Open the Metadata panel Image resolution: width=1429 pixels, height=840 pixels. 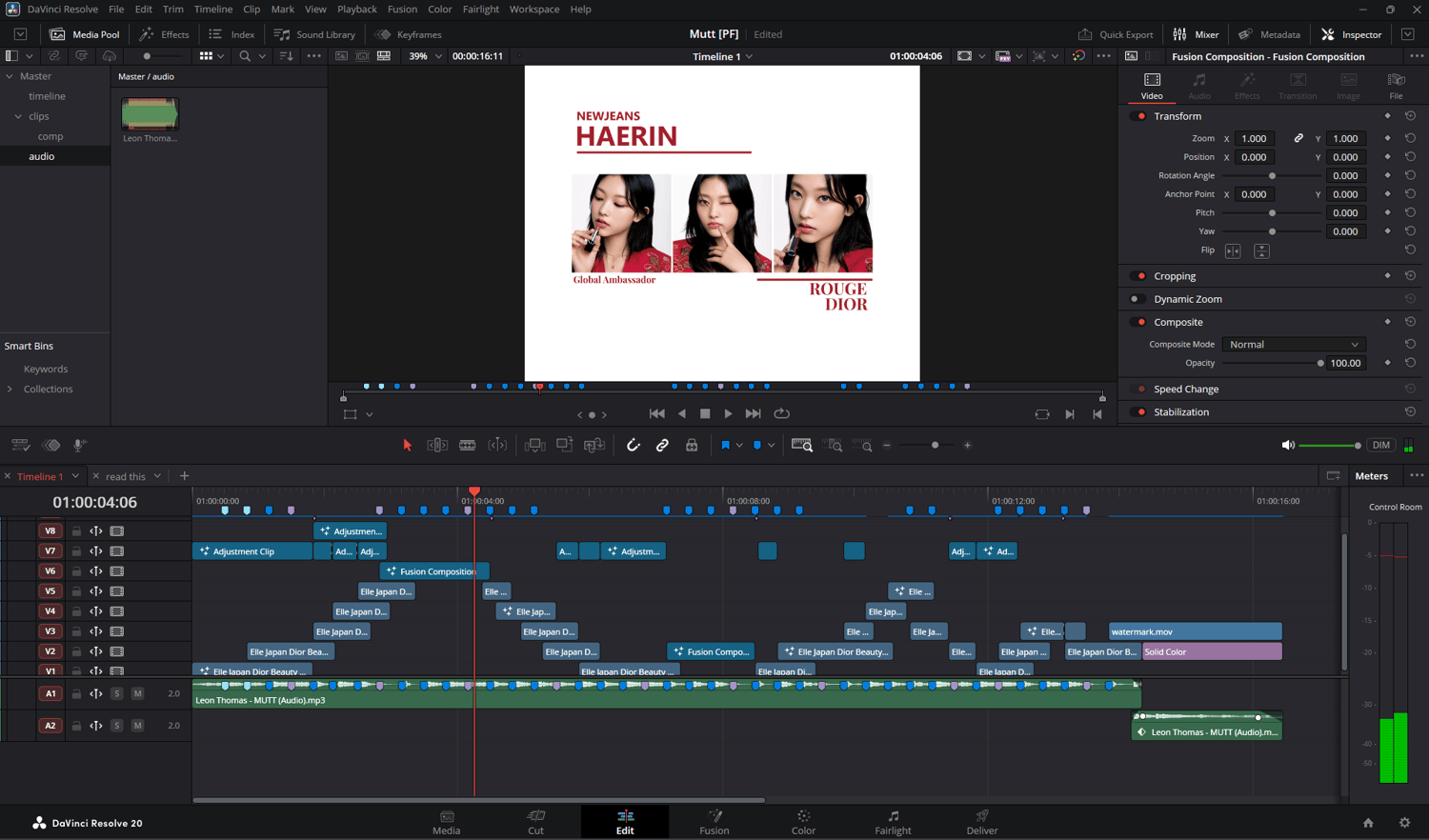pyautogui.click(x=1269, y=34)
